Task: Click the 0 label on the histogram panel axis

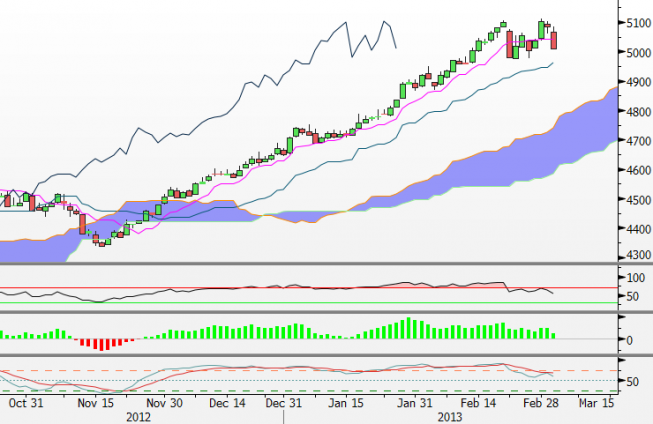Action: (630, 340)
